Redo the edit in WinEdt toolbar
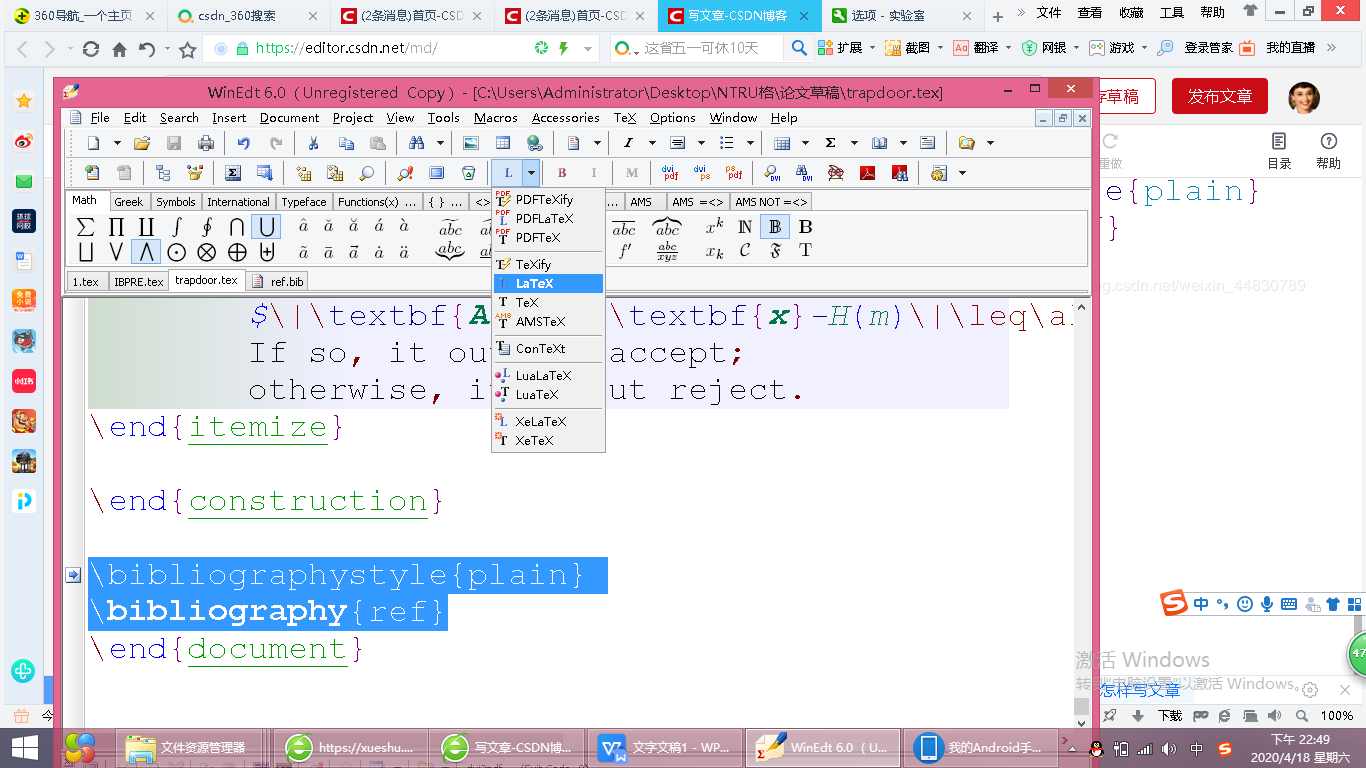The height and width of the screenshot is (768, 1366). (275, 143)
